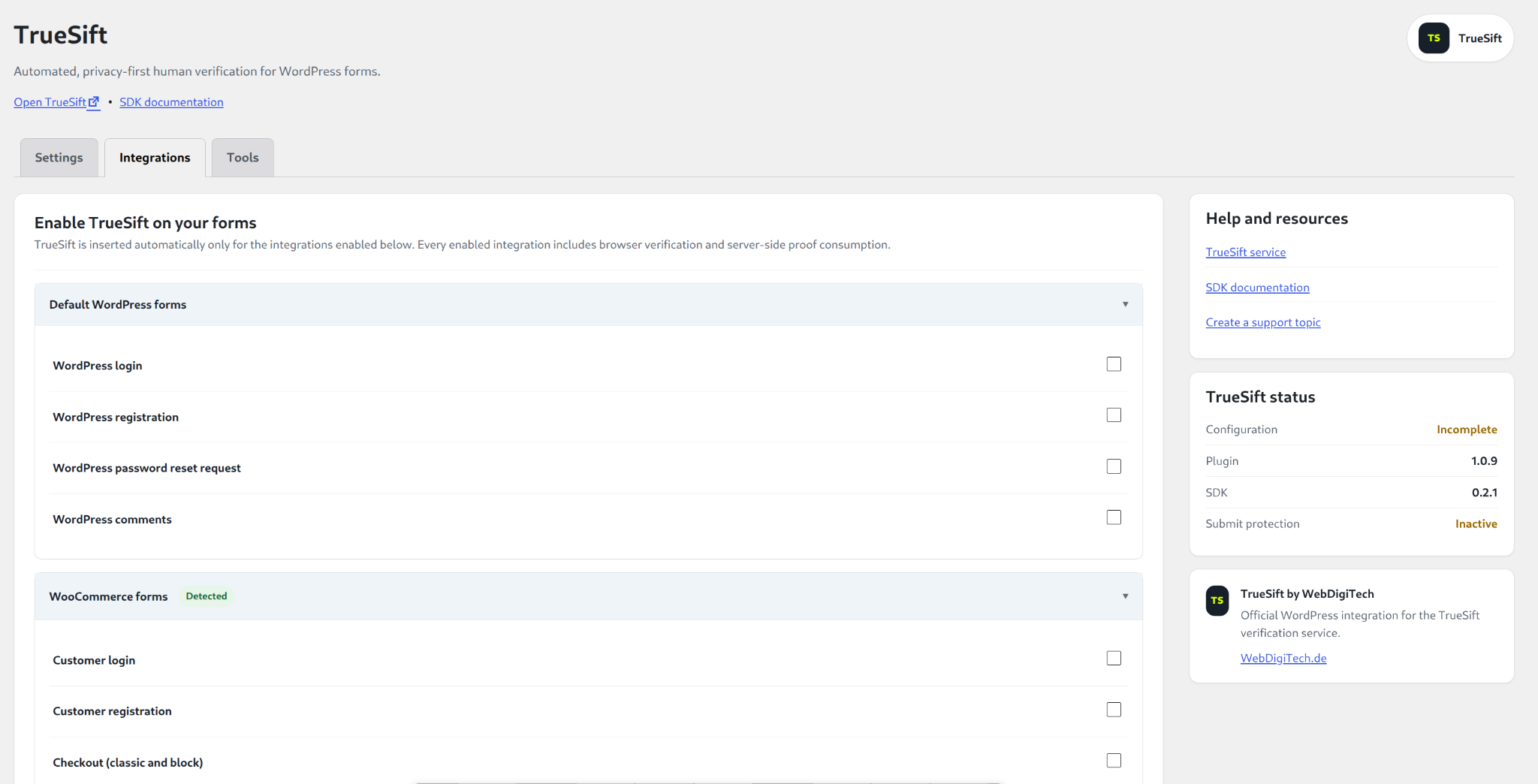Screen dimensions: 1538x784
Task: Click the TrueSift status heading
Action: 1261,397
